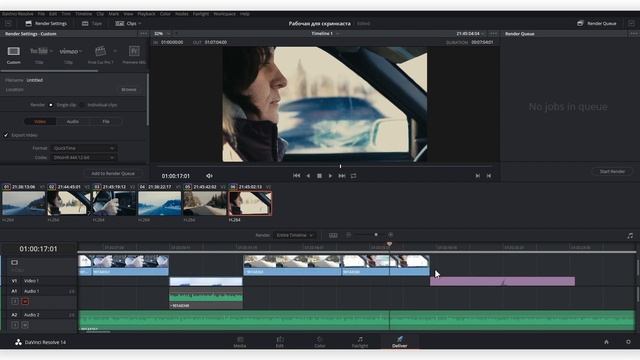Viewport: 640px width, 360px height.
Task: Open Render Settings panel options menu
Action: point(143,34)
